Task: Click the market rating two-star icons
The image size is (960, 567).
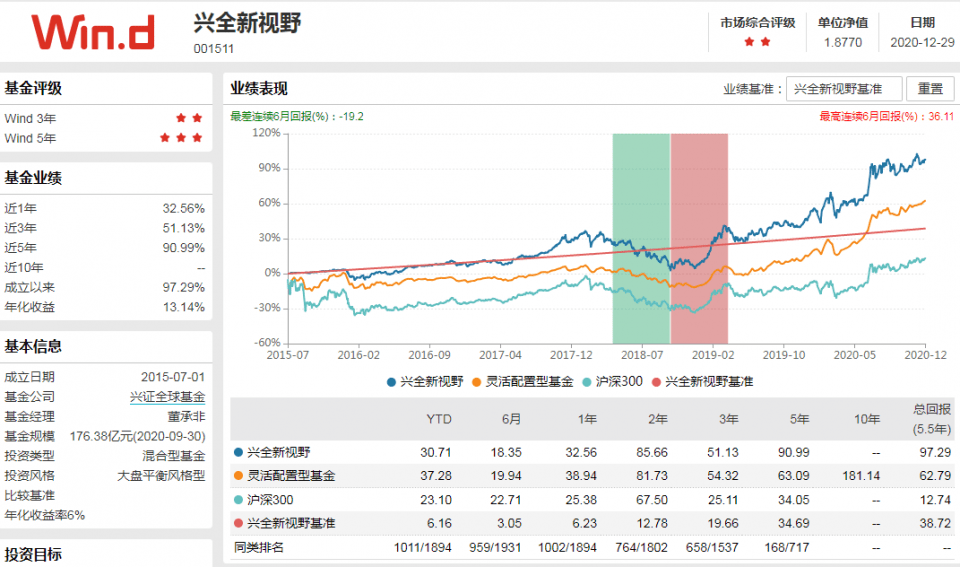Action: [757, 42]
